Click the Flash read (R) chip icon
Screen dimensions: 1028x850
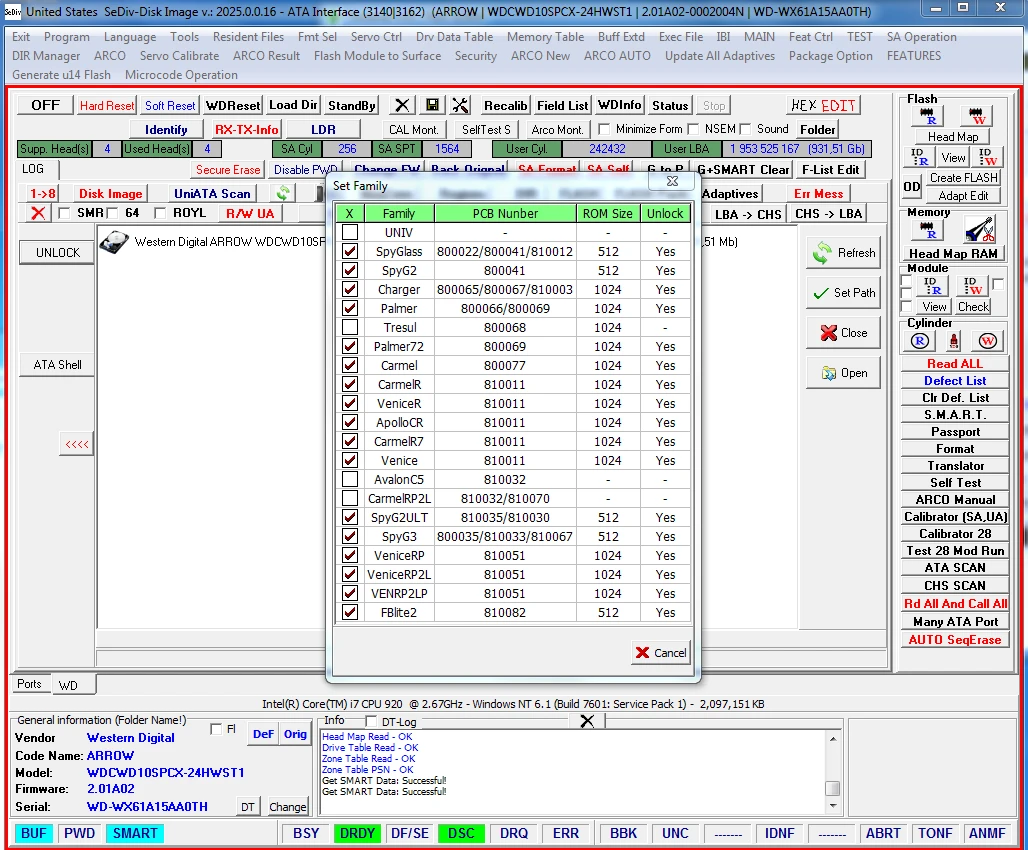927,116
